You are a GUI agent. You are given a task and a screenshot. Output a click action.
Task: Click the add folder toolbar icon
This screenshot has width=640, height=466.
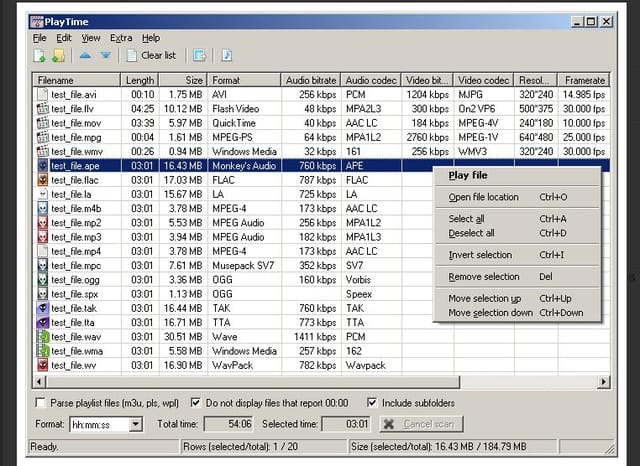click(x=59, y=55)
